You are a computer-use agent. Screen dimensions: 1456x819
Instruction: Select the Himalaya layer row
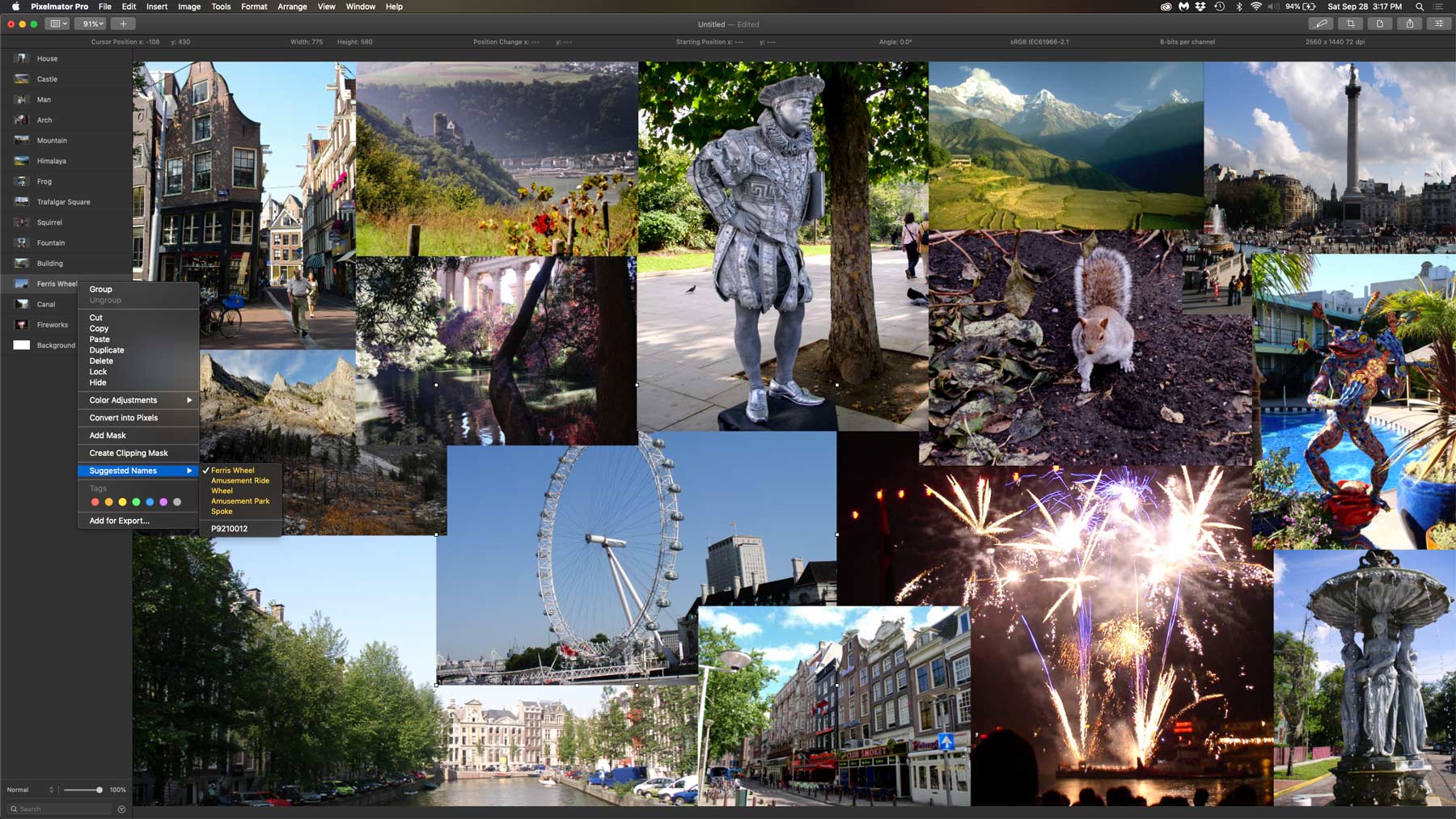point(66,161)
